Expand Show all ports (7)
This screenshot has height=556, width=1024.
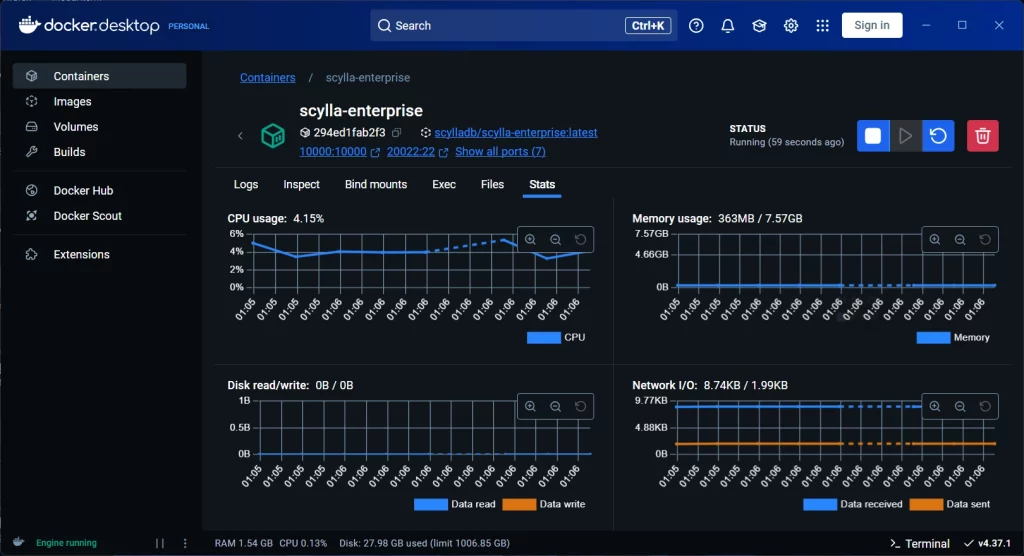pyautogui.click(x=500, y=152)
